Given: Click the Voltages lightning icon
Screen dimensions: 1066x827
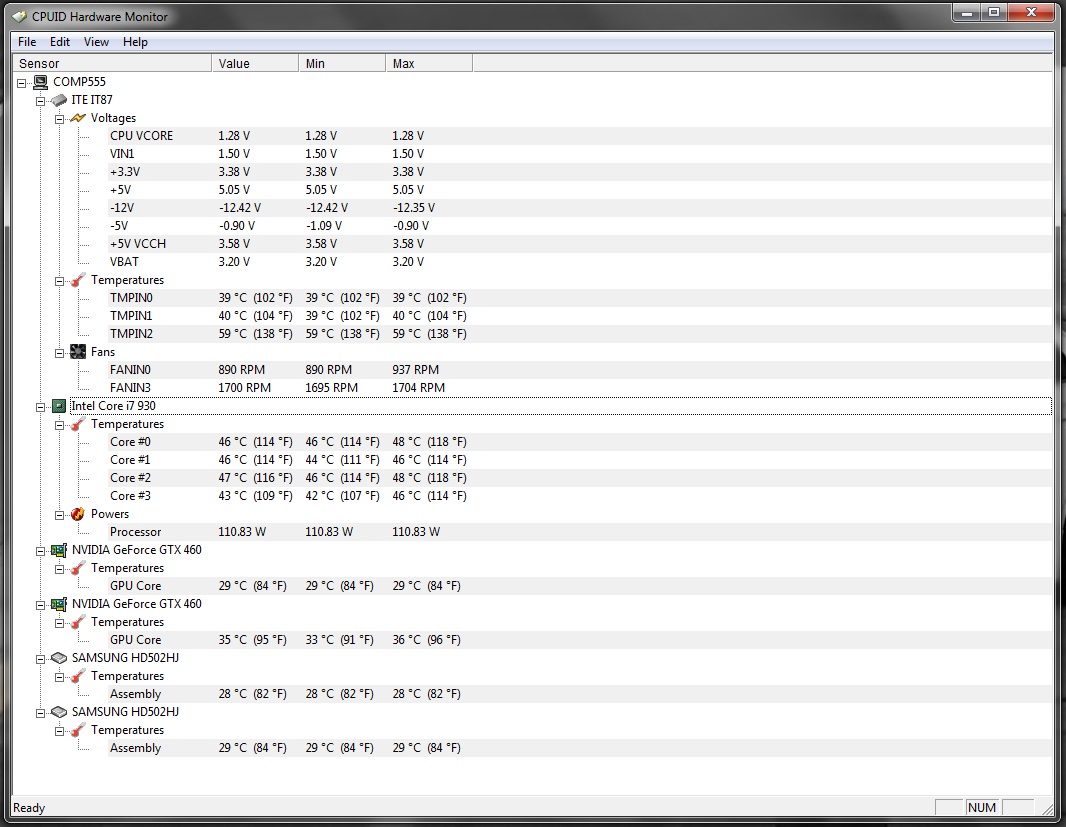Looking at the screenshot, I should pos(78,118).
